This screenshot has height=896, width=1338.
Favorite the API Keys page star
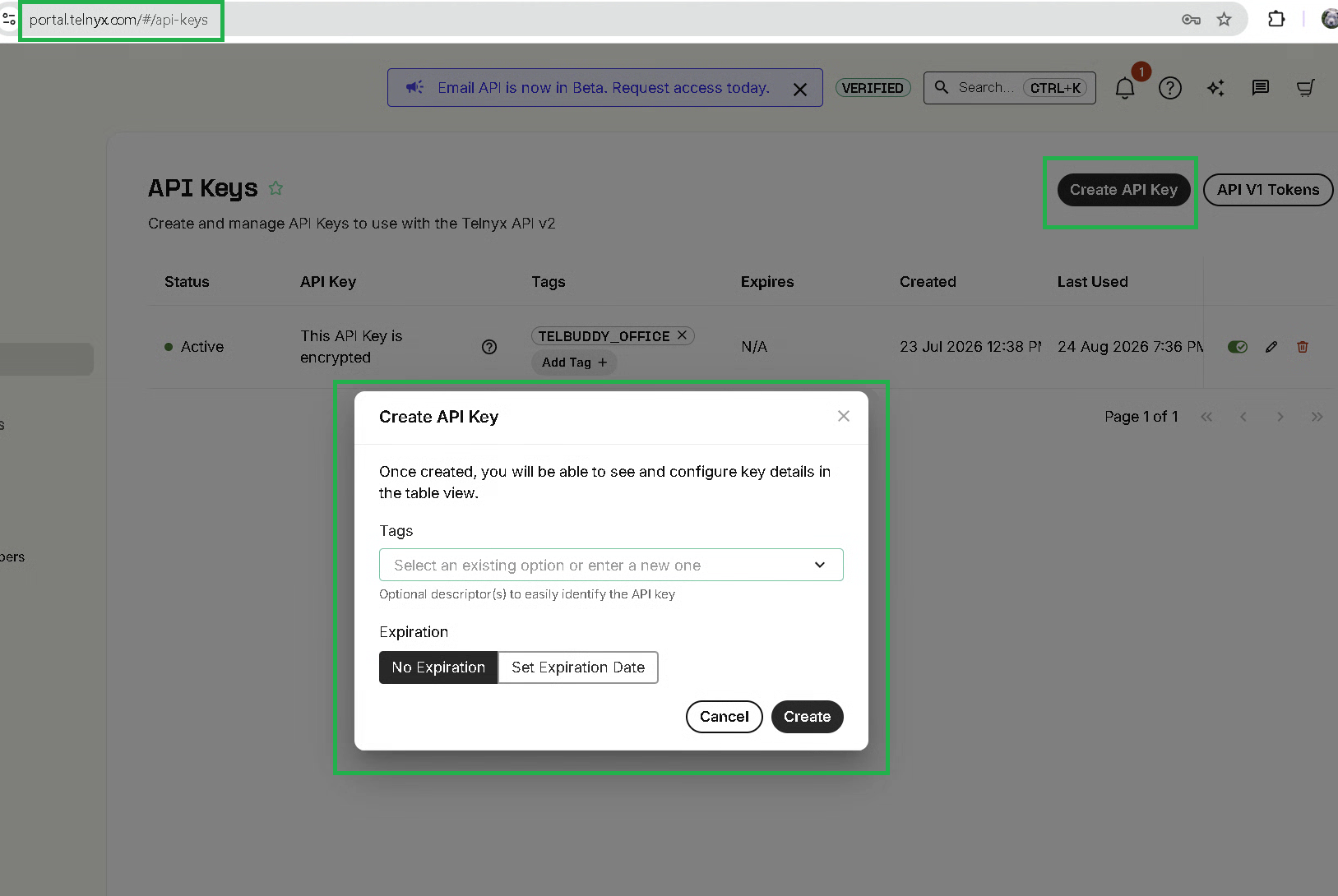tap(276, 188)
